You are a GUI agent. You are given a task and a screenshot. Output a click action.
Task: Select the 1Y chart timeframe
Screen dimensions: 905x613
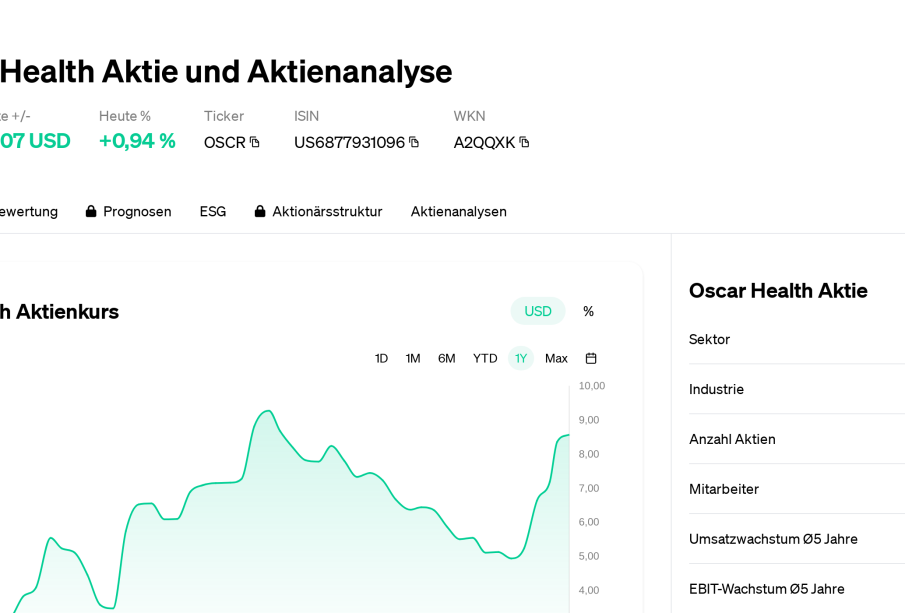521,358
